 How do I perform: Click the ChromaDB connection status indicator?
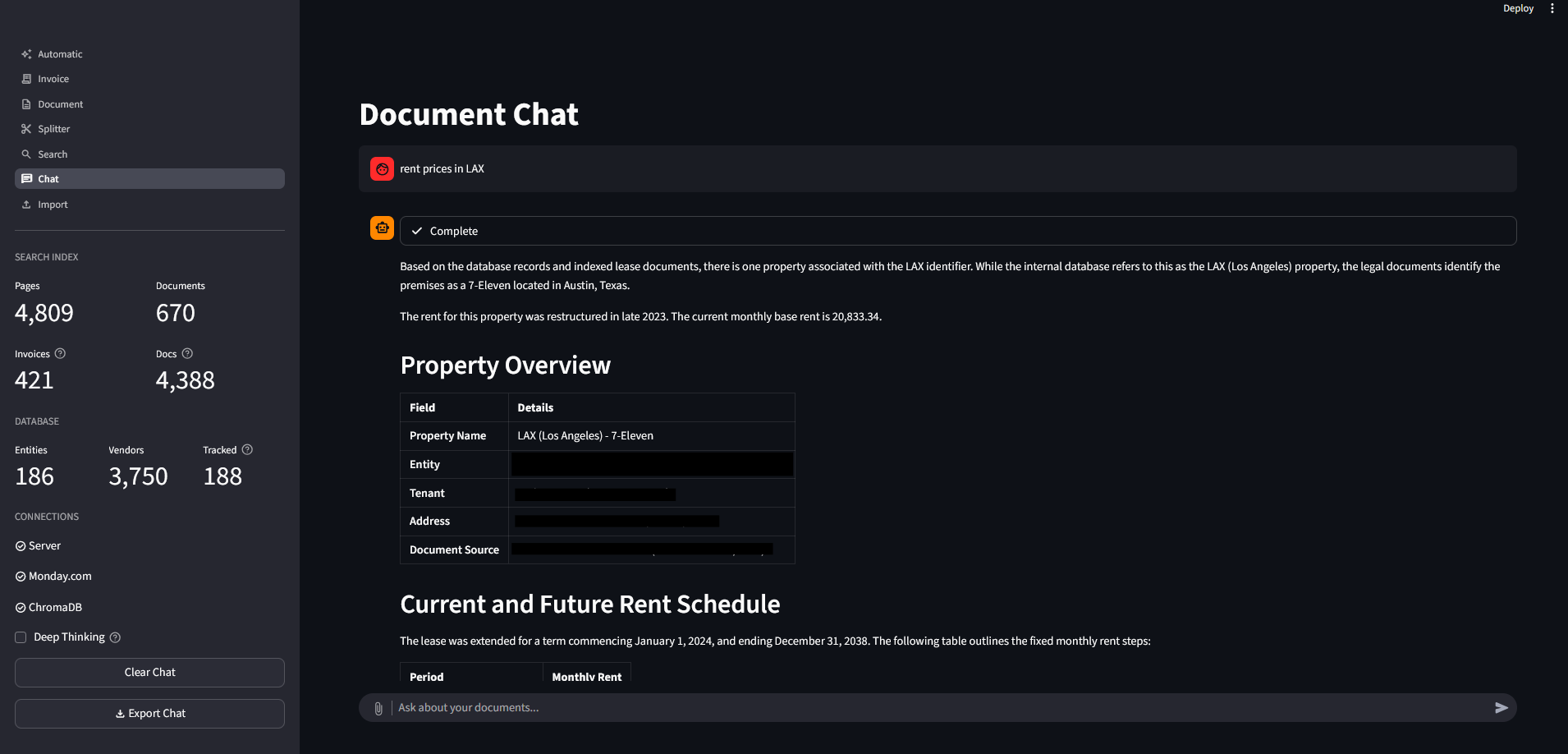(x=20, y=607)
